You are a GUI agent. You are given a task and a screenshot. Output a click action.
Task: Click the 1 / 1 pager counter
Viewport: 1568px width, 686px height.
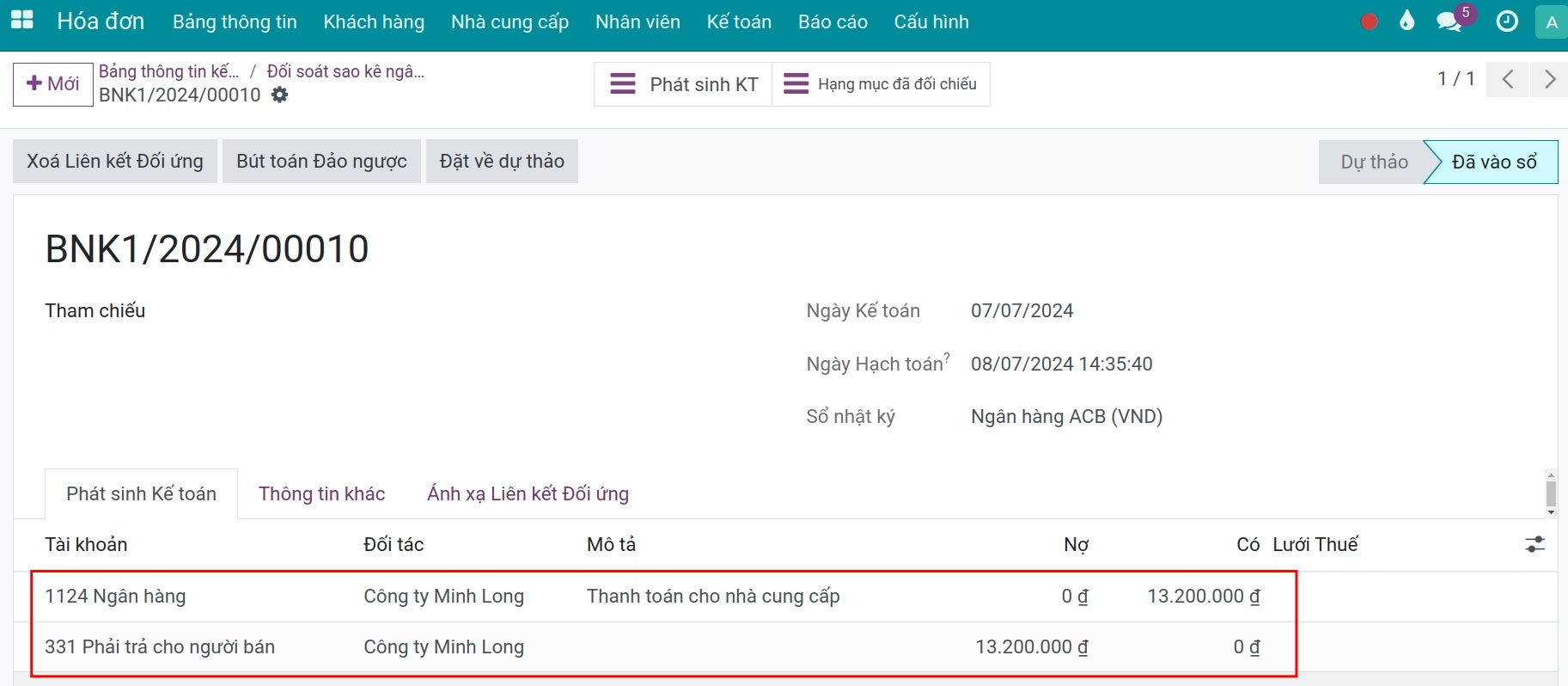(1456, 79)
